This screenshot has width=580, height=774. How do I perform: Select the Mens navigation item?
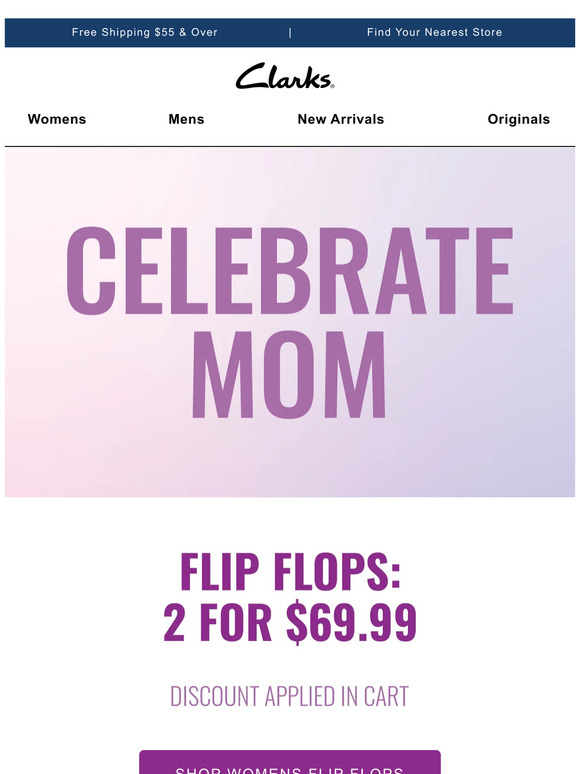(186, 119)
